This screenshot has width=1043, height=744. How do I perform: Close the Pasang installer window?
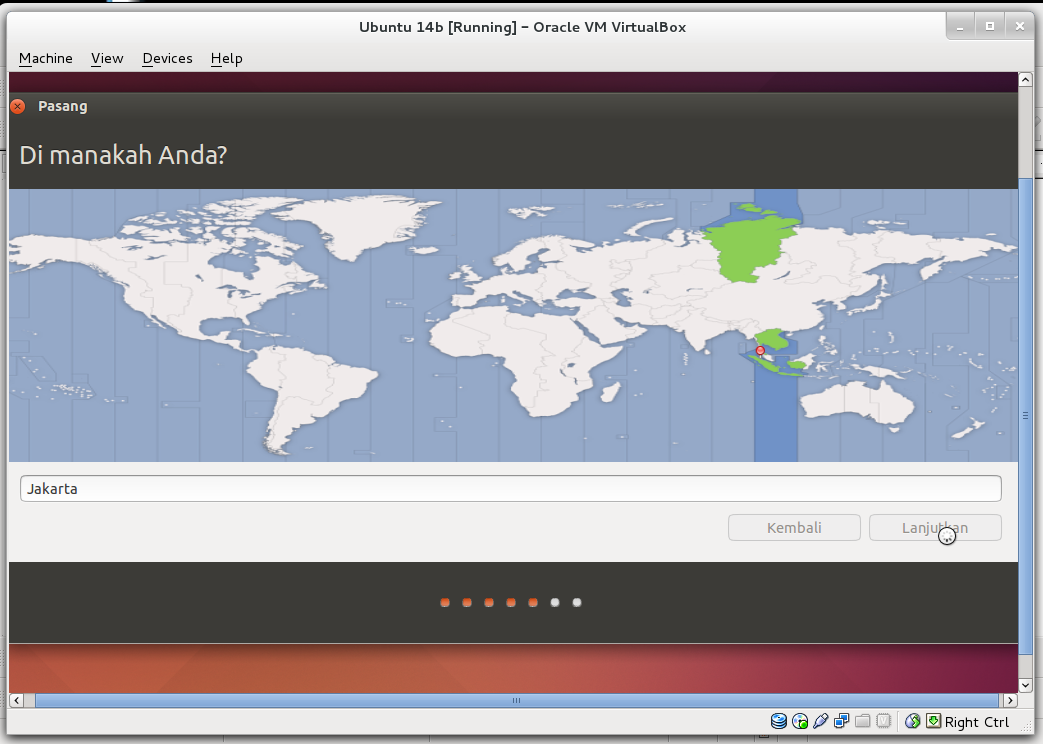tap(16, 105)
